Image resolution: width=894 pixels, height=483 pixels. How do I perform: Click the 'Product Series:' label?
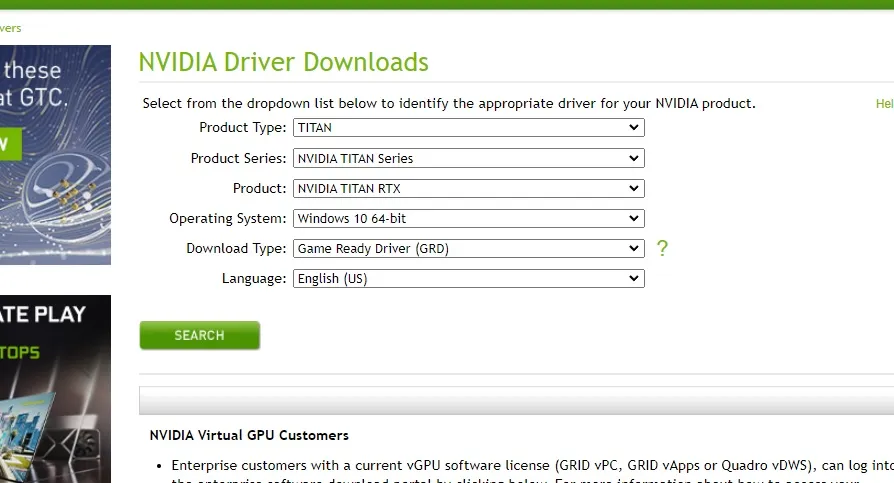(238, 158)
